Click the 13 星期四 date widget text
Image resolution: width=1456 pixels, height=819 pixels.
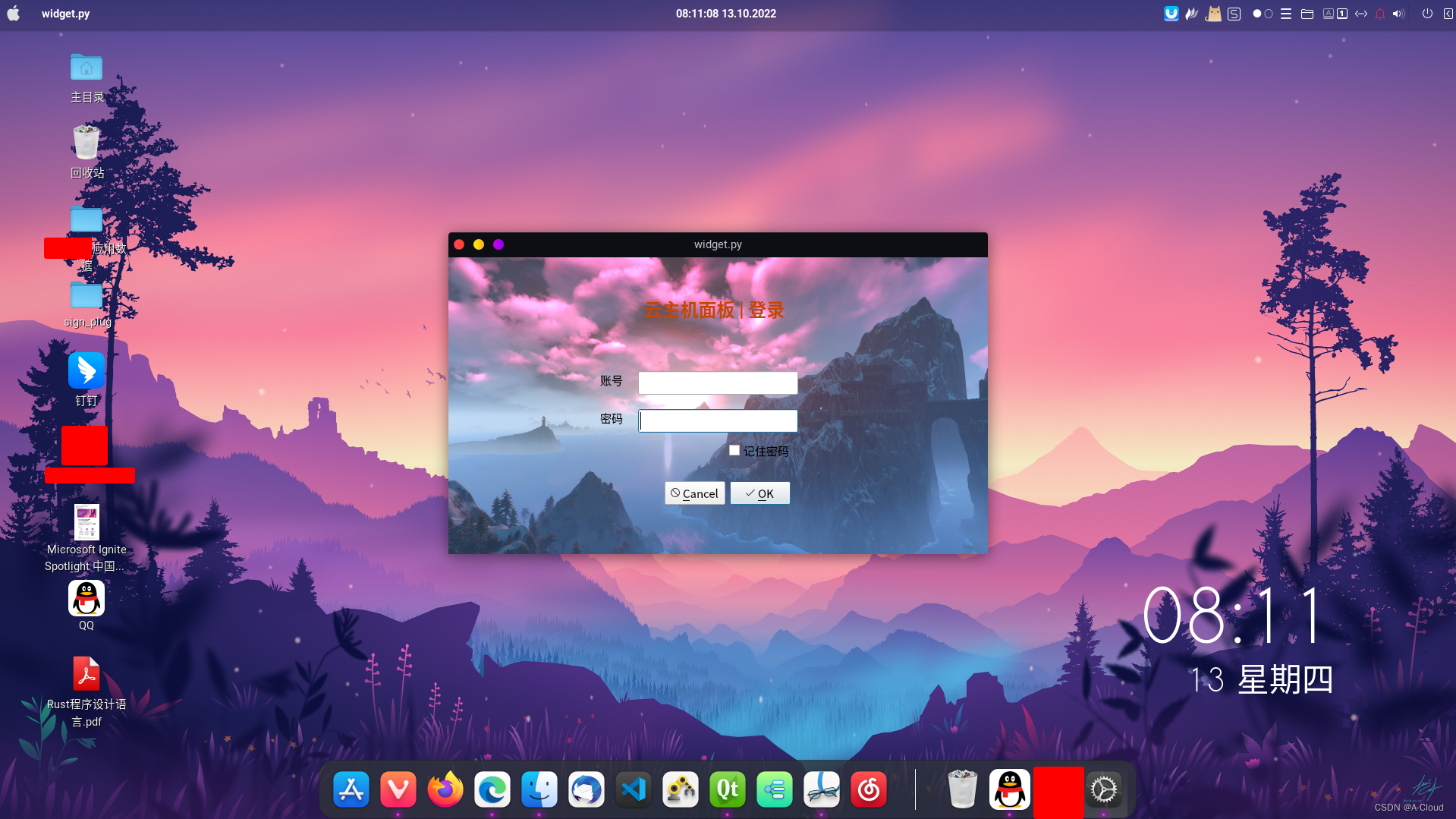click(x=1261, y=679)
